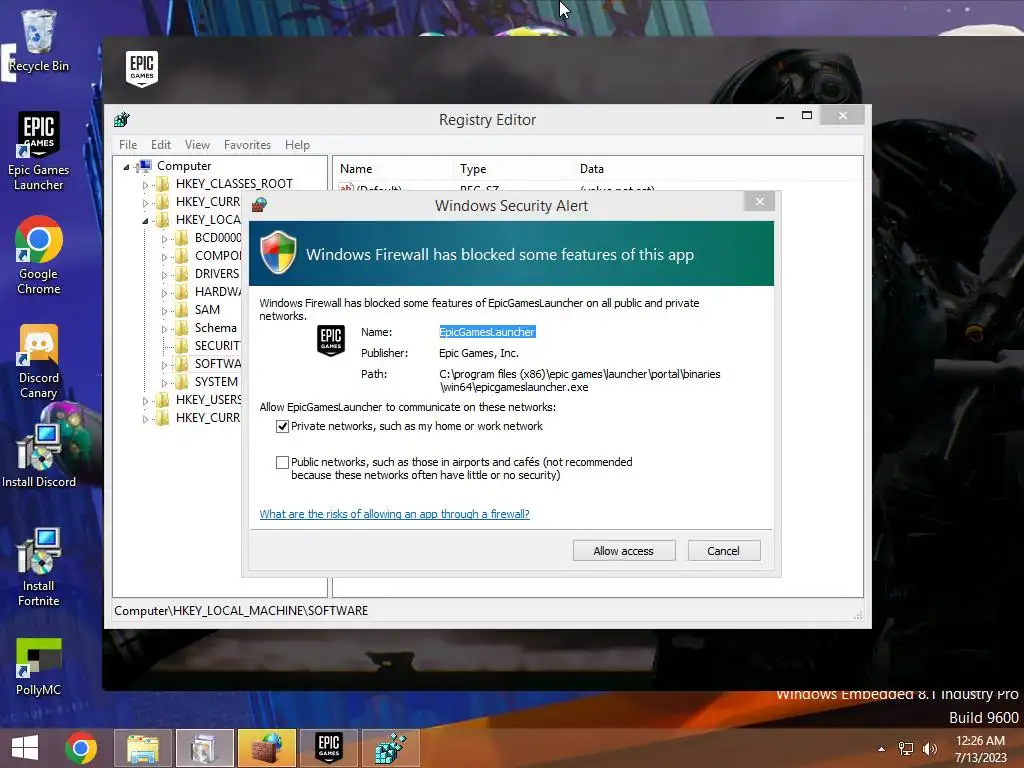
Task: Expand the SOFTWARE subkey arrow
Action: [x=164, y=365]
